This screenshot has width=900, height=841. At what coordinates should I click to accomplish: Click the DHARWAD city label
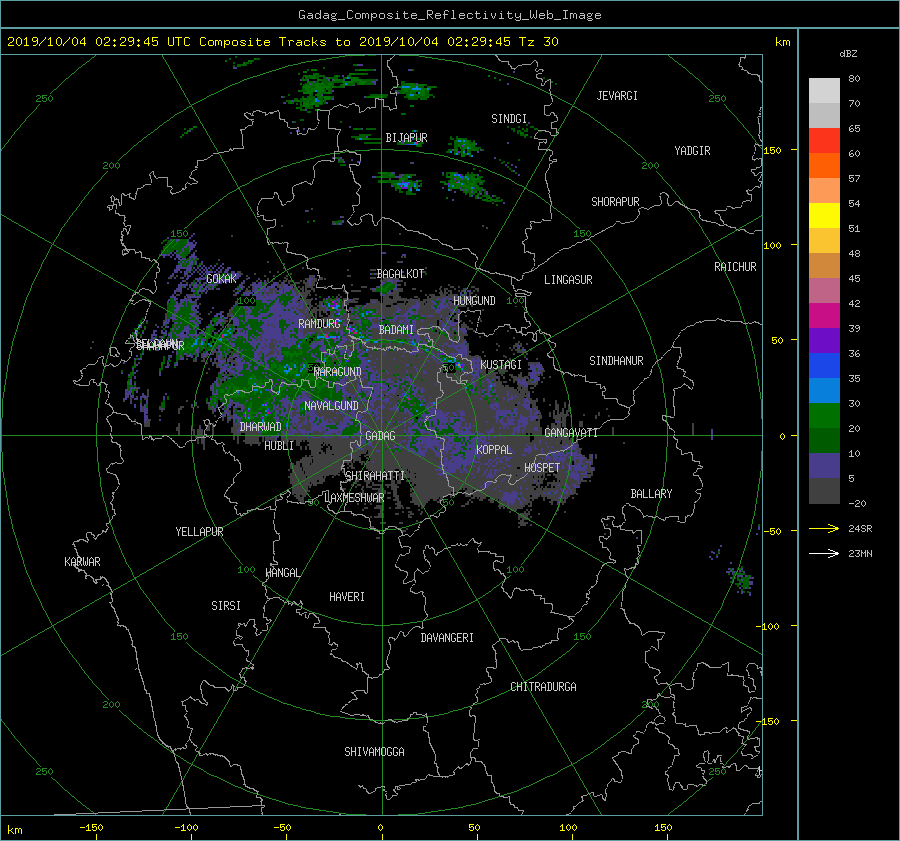pos(261,427)
